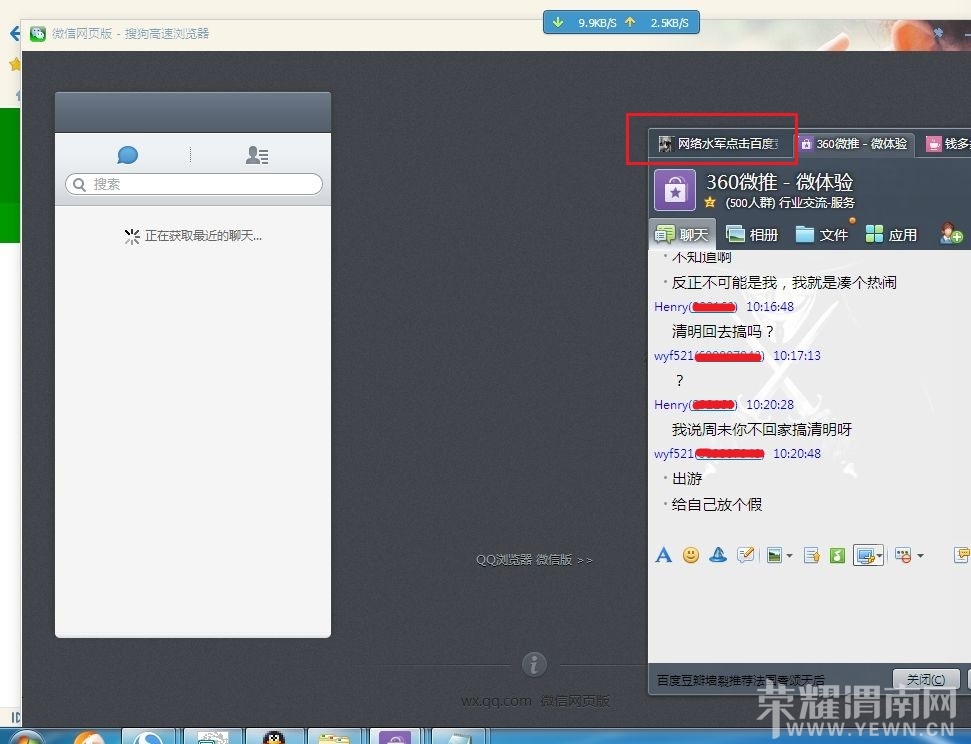Click wyf521's name at 10:20:48
The image size is (971, 744).
tap(674, 453)
